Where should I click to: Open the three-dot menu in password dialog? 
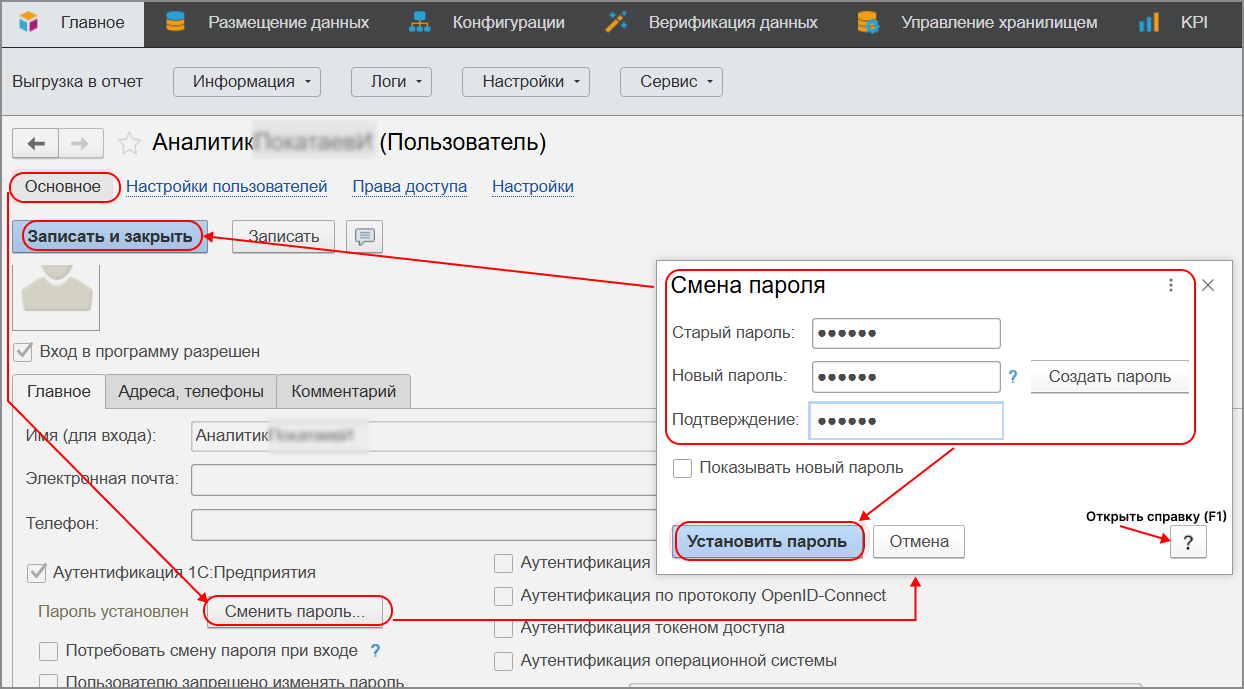pyautogui.click(x=1171, y=285)
